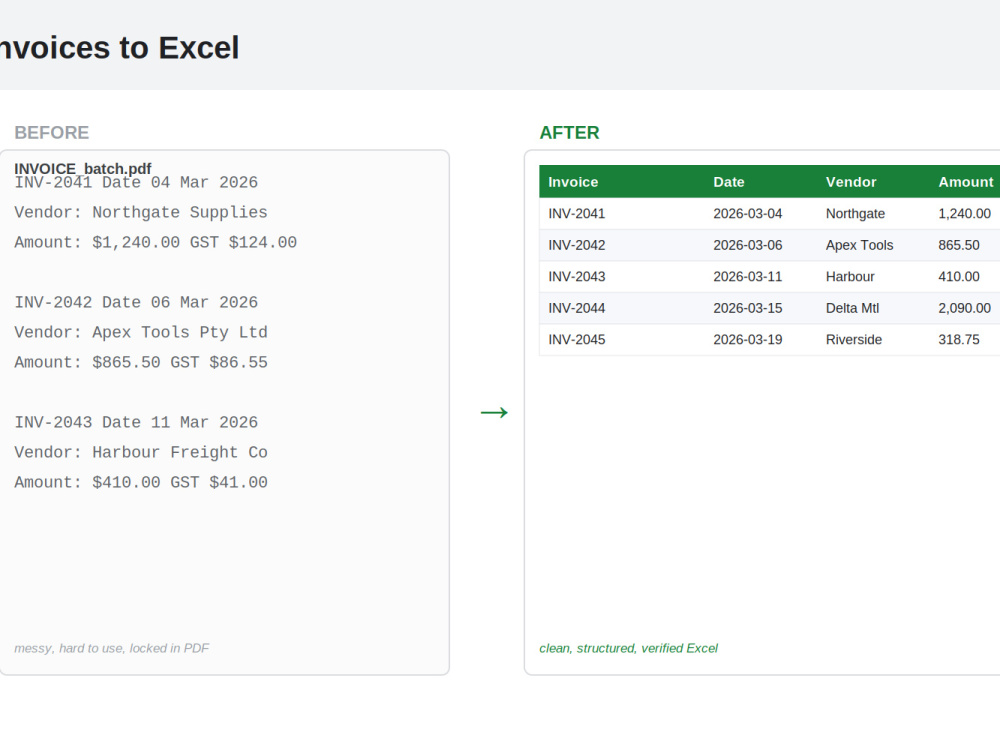The height and width of the screenshot is (750, 1000).
Task: Click the Date column header
Action: coord(761,182)
